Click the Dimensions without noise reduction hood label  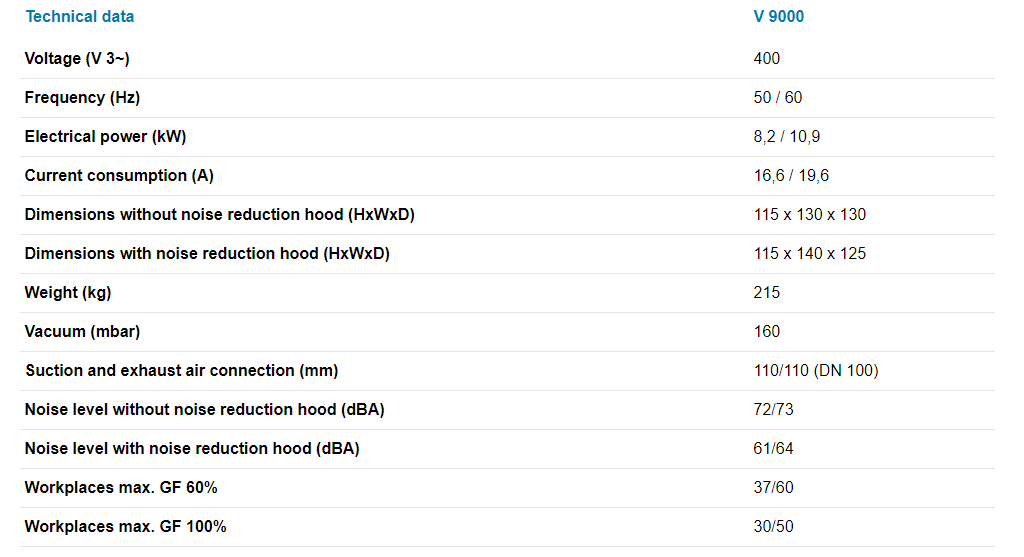pos(219,214)
